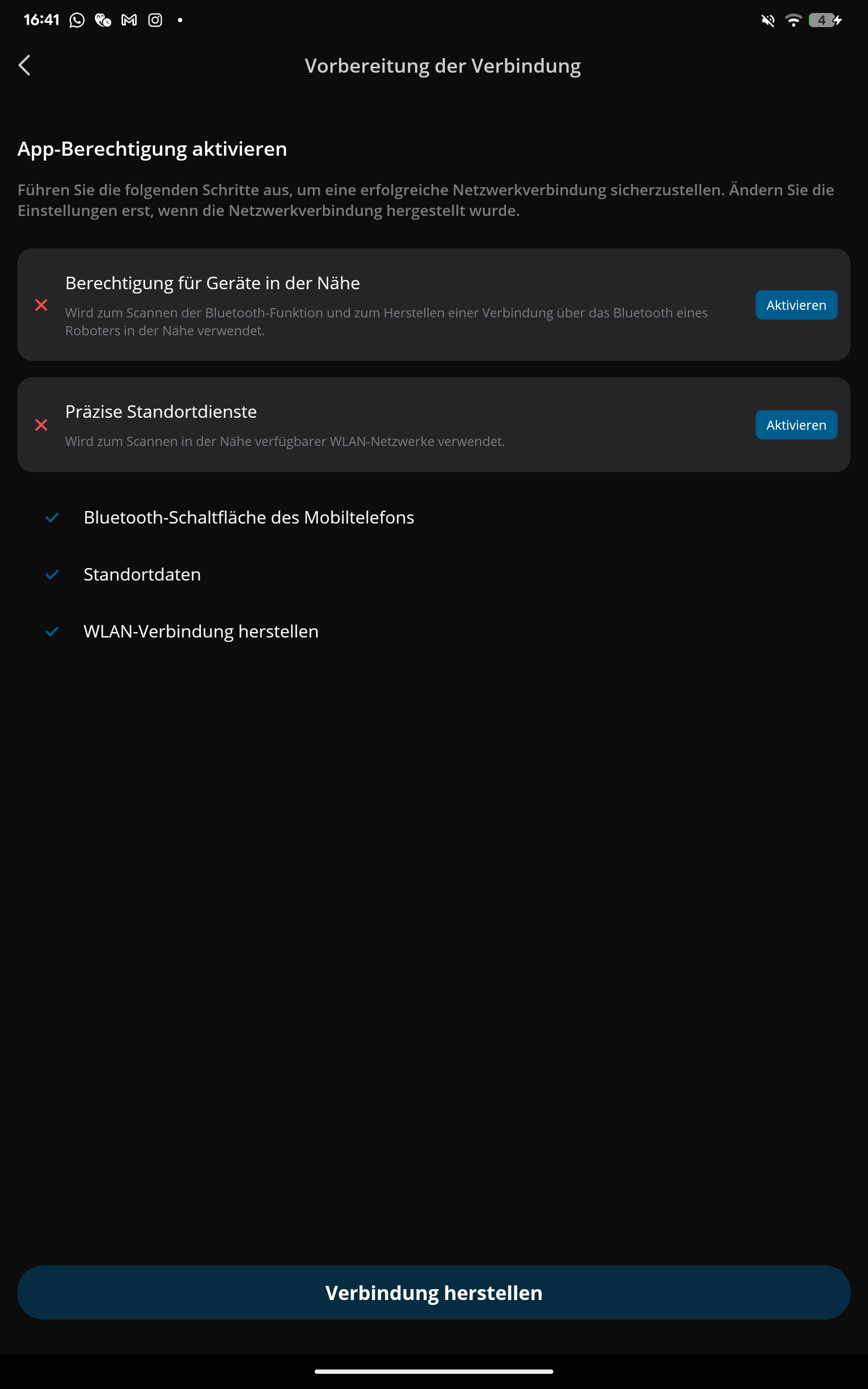The width and height of the screenshot is (868, 1389).
Task: Tap the red X next to nearby devices permission
Action: coord(41,305)
